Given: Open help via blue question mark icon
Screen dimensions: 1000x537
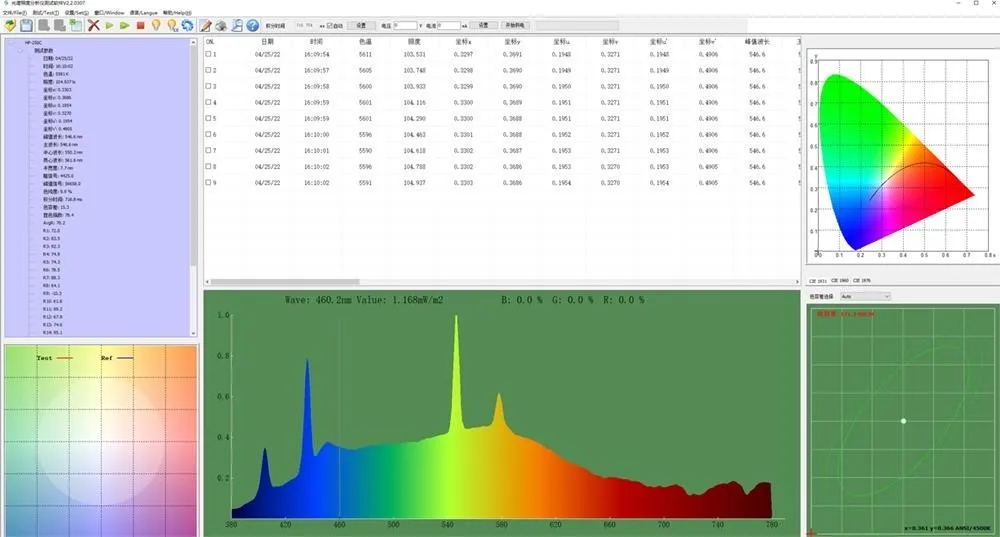Looking at the screenshot, I should (x=253, y=24).
